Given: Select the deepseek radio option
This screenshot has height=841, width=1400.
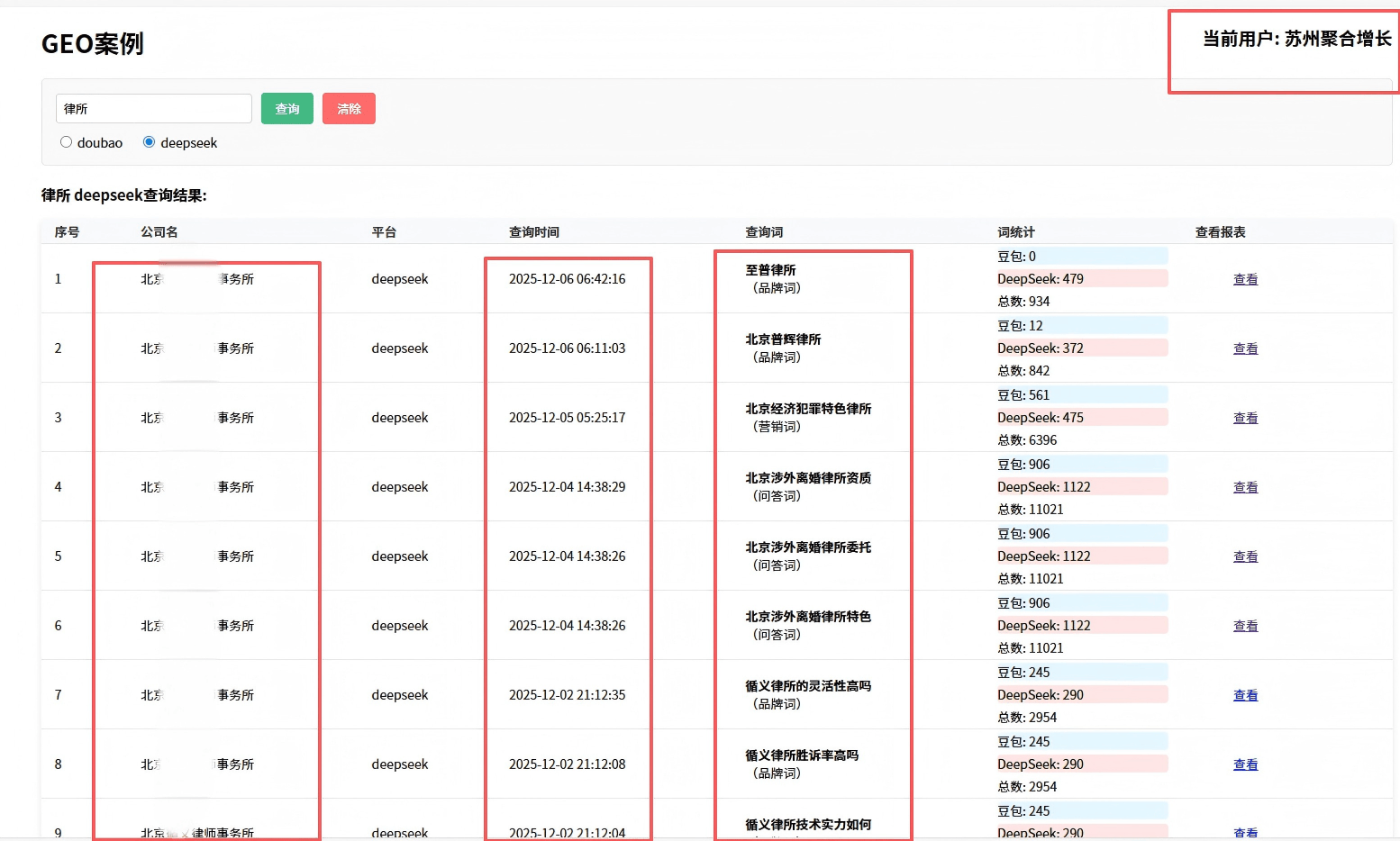Looking at the screenshot, I should [150, 142].
